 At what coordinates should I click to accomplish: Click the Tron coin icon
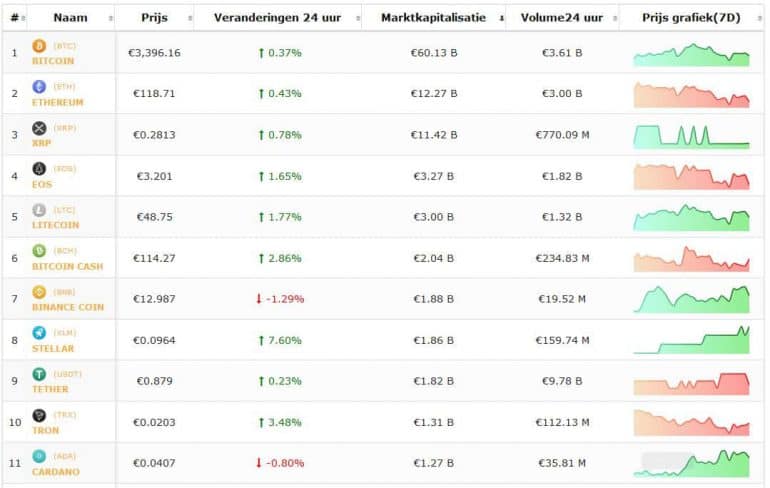[x=39, y=415]
